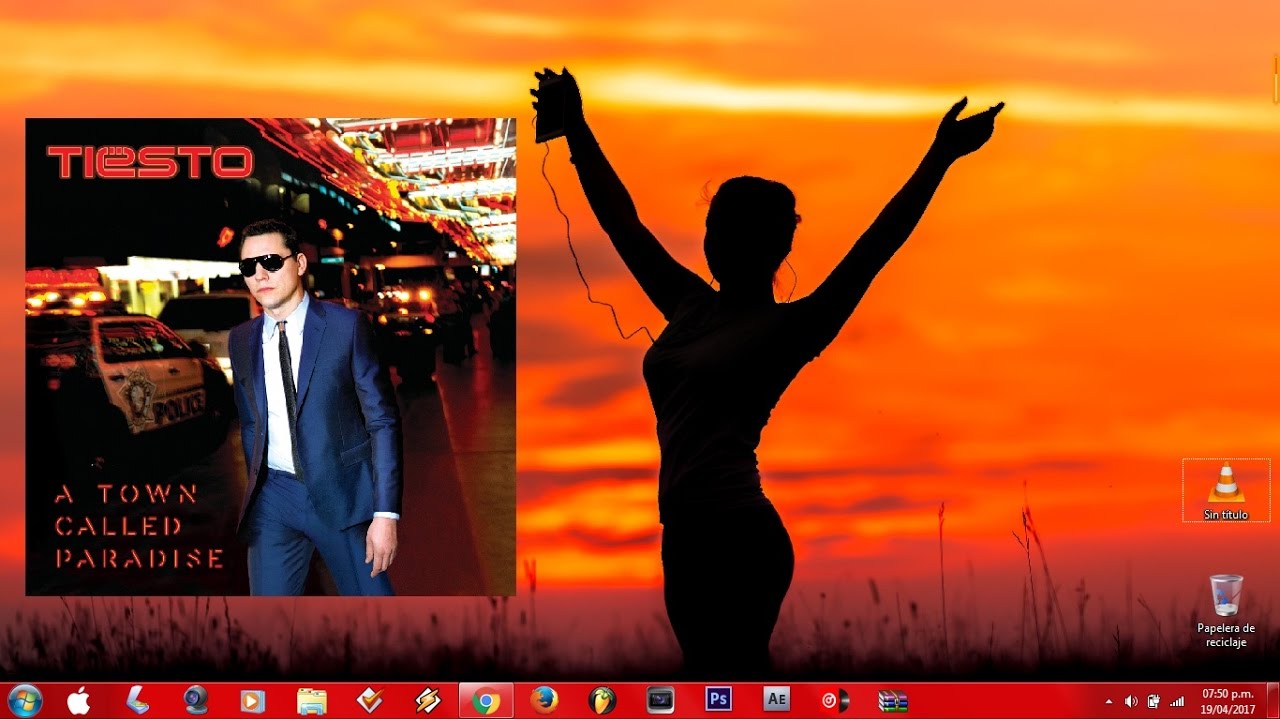Open the clock showing 07:50 p.m.
This screenshot has width=1280, height=720.
[1227, 700]
